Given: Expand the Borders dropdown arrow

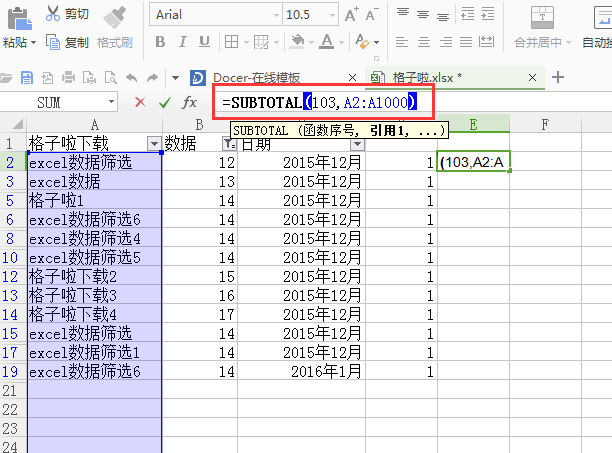Looking at the screenshot, I should [x=246, y=42].
